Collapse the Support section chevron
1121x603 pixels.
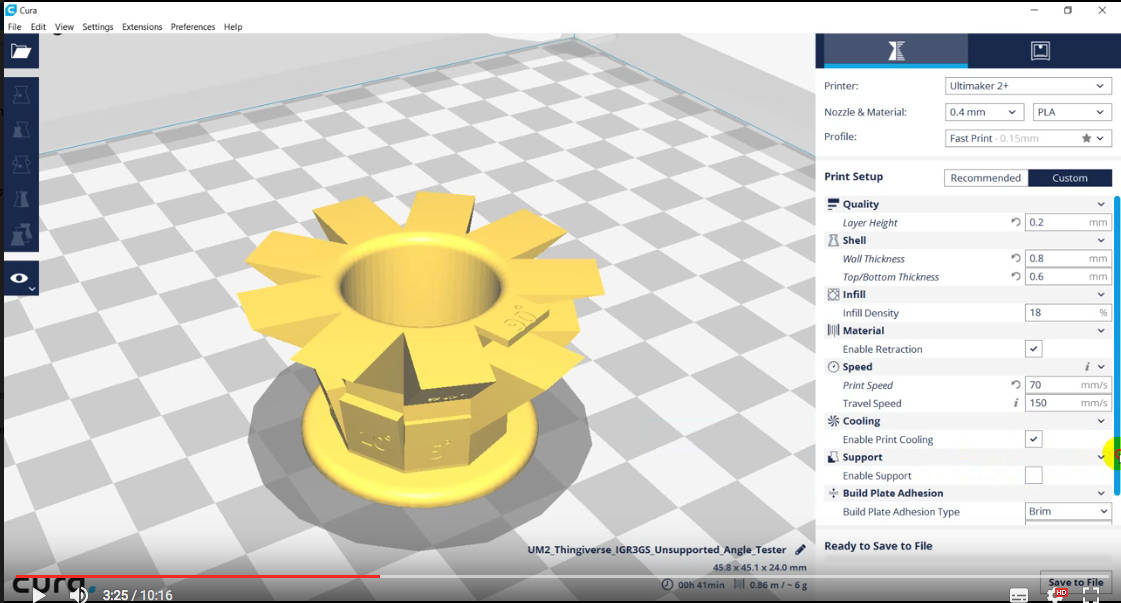pyautogui.click(x=1101, y=456)
